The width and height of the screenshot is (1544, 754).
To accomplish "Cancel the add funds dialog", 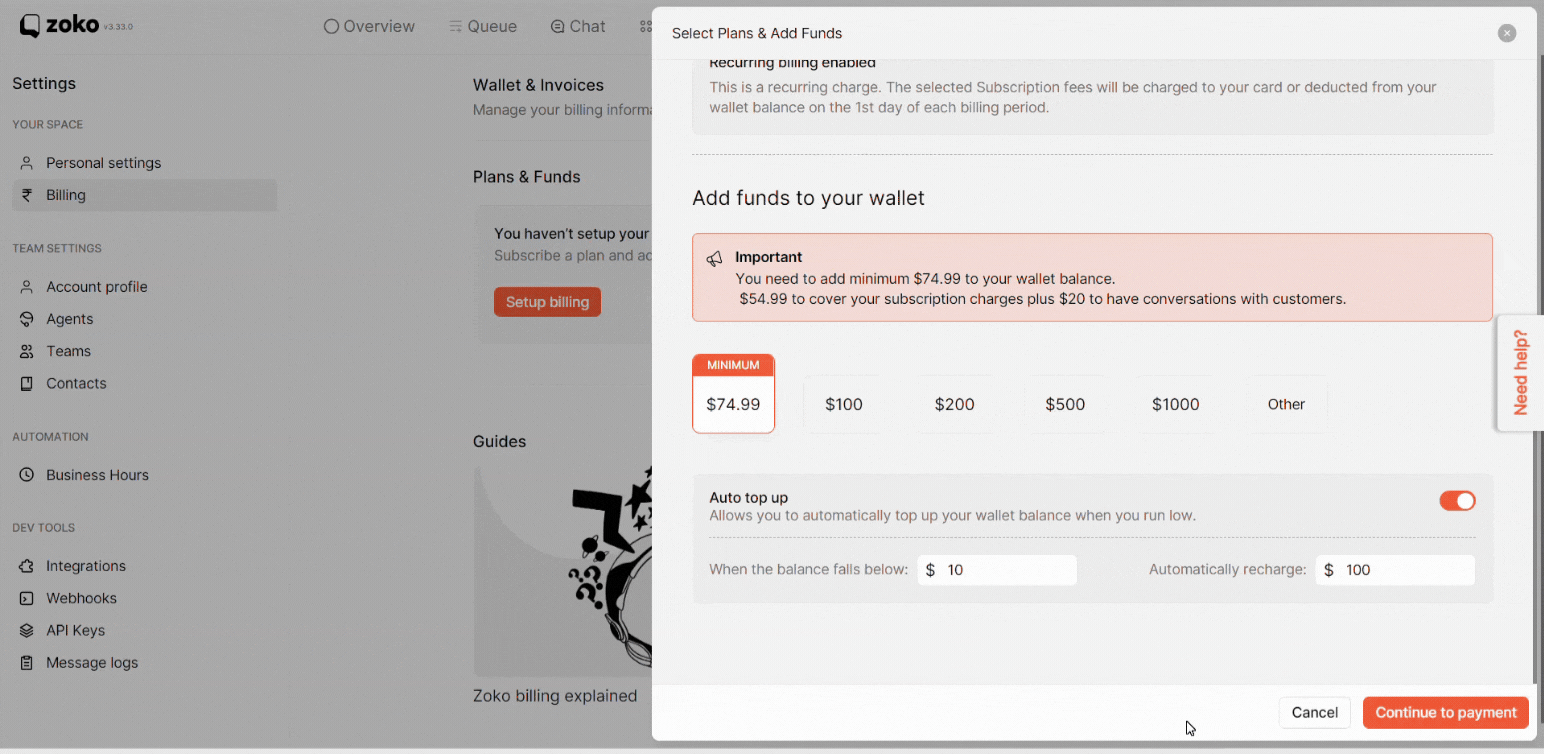I will pos(1315,712).
